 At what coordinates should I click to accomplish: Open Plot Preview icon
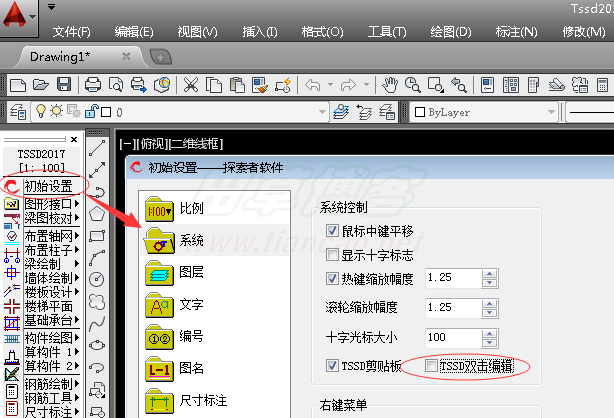tap(116, 85)
